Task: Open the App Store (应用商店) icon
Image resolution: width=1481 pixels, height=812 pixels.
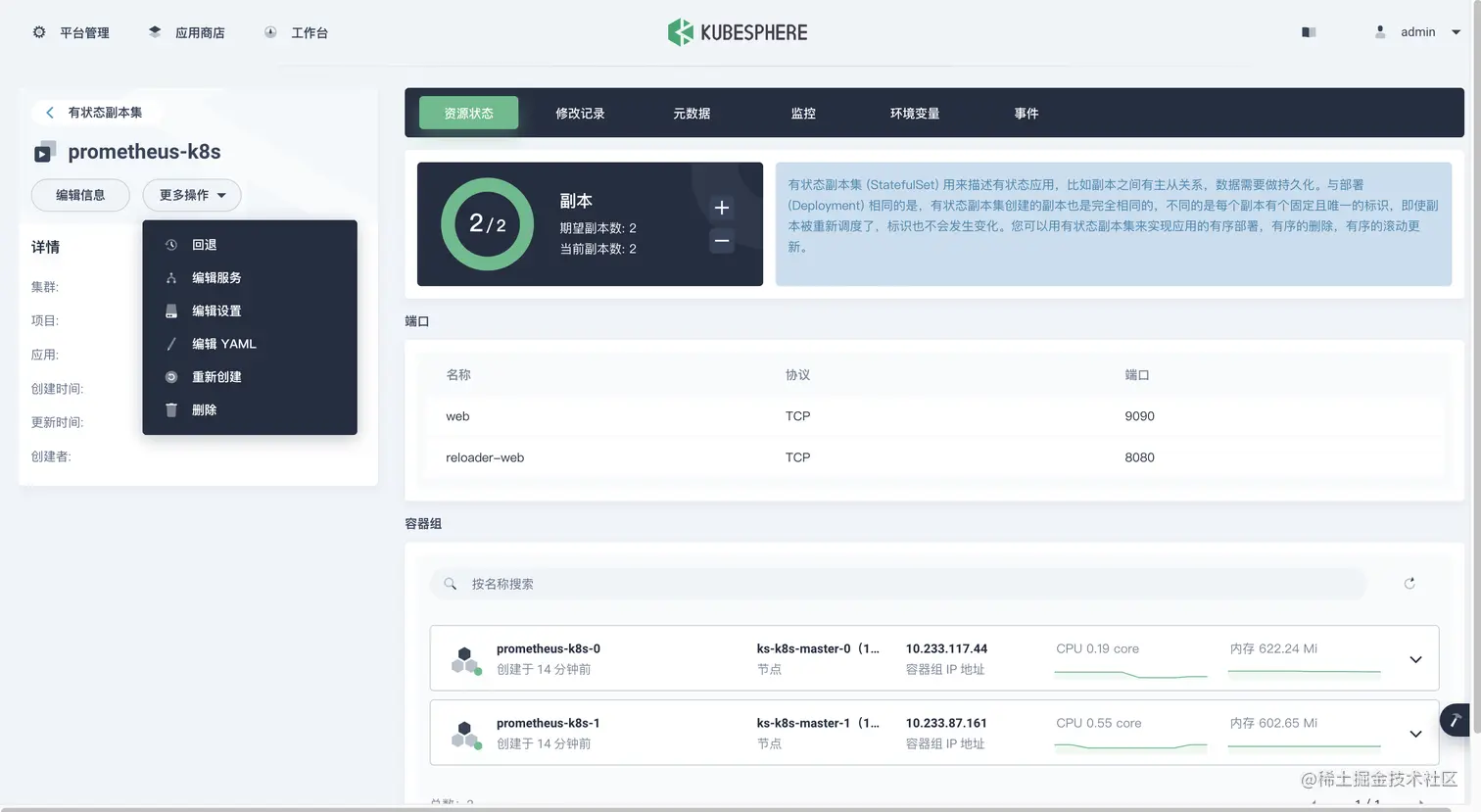Action: [x=155, y=32]
